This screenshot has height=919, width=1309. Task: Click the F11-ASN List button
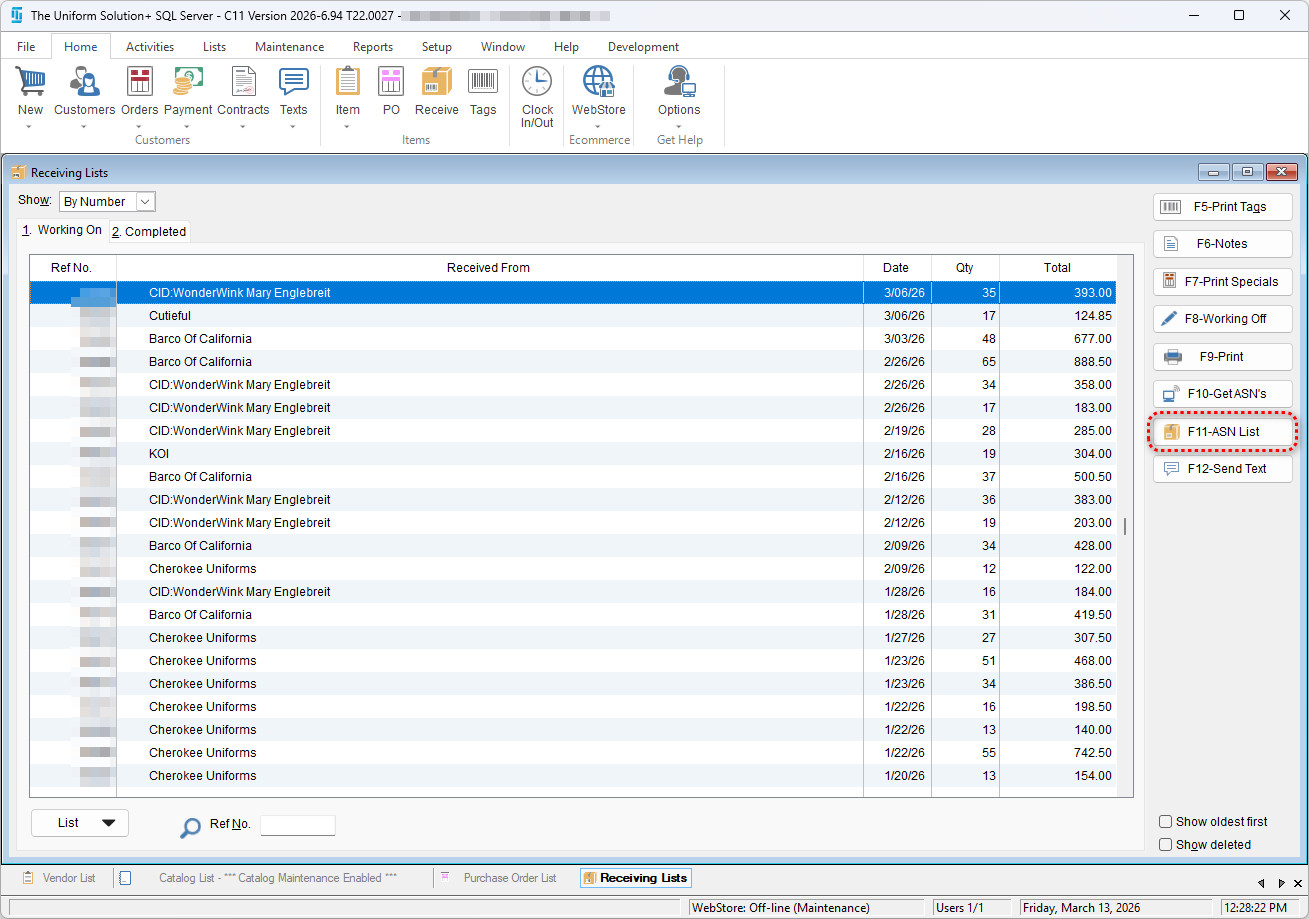[1222, 432]
